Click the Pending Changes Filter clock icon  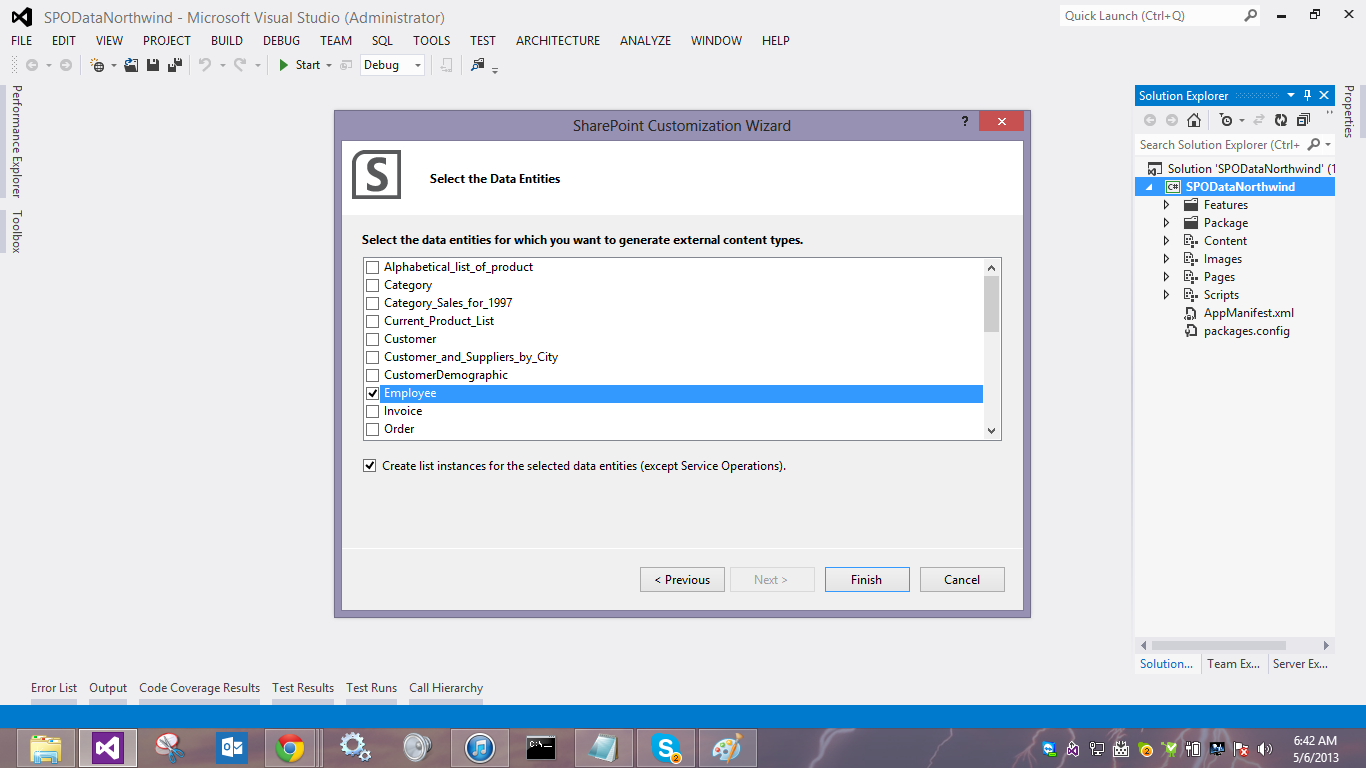(x=1226, y=120)
